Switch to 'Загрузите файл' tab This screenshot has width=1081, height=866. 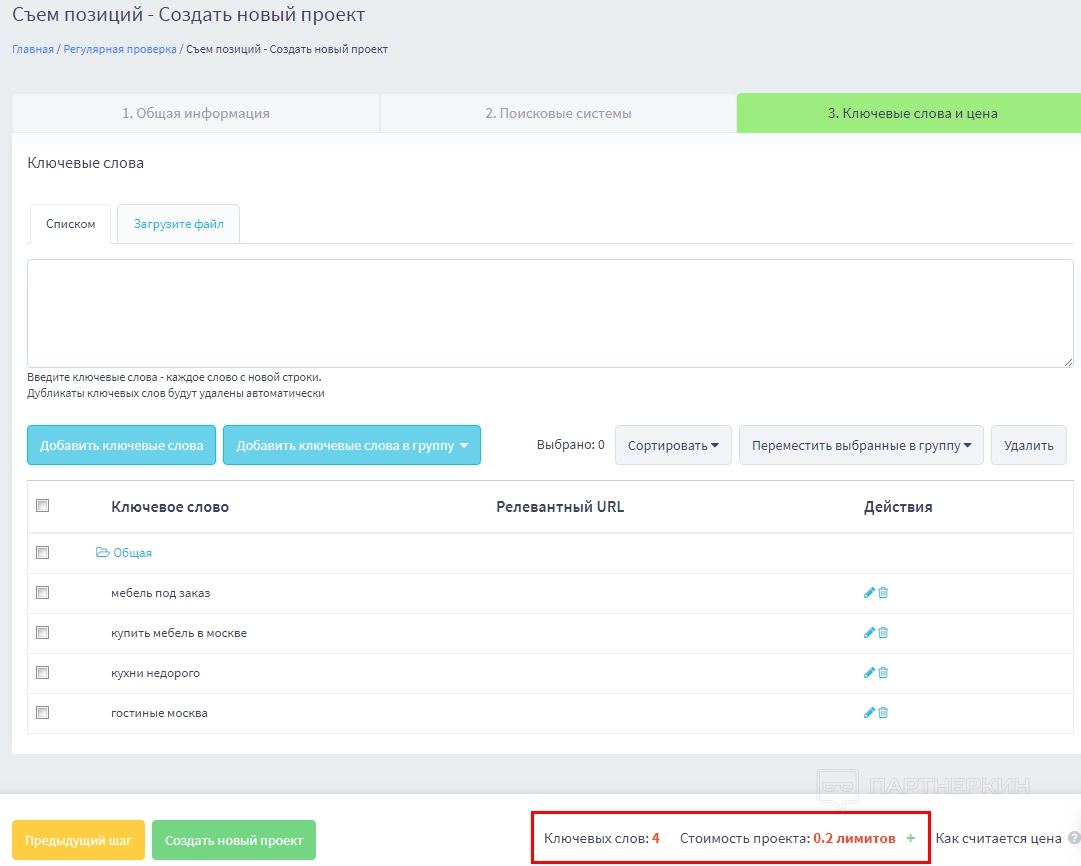tap(179, 224)
